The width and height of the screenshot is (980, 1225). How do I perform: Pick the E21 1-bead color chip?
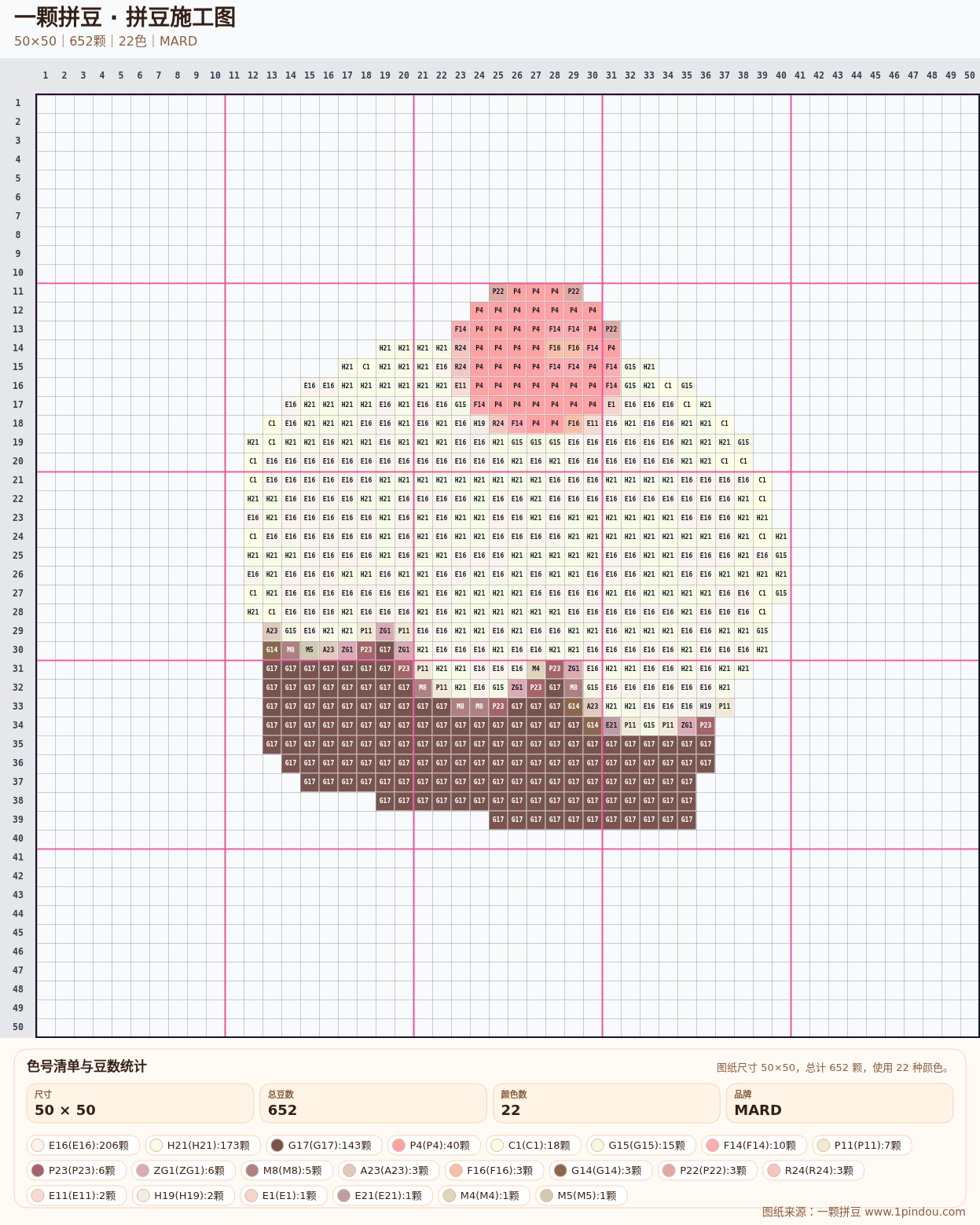pyautogui.click(x=383, y=1195)
